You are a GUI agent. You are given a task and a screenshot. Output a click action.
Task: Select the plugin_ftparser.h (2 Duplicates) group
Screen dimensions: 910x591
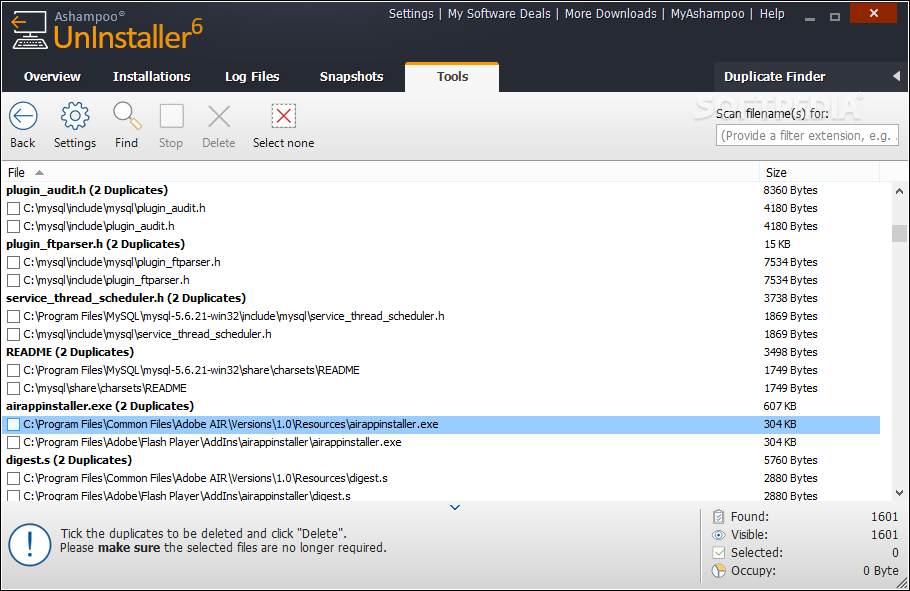tap(95, 244)
